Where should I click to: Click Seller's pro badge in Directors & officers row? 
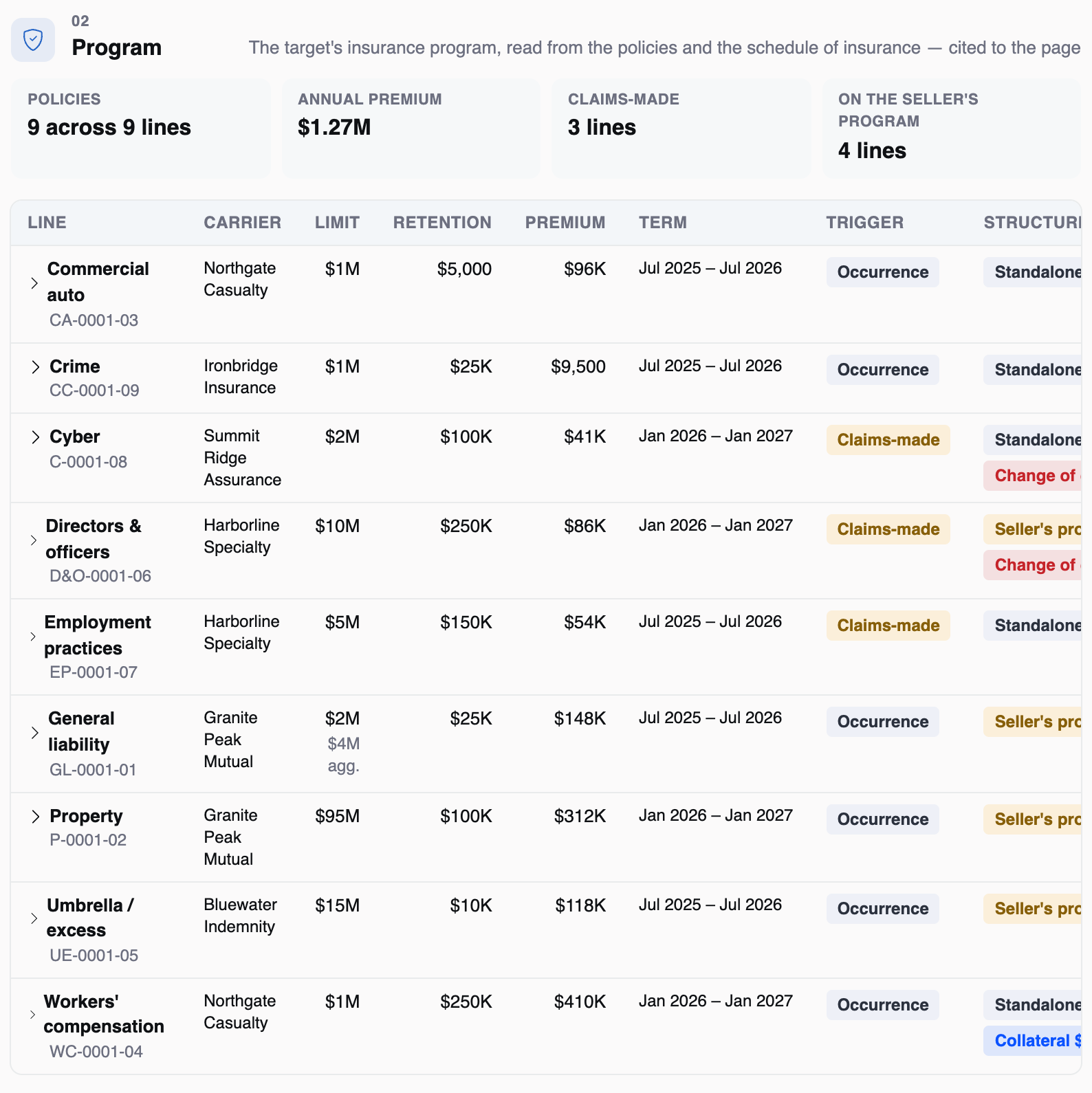(x=1033, y=529)
